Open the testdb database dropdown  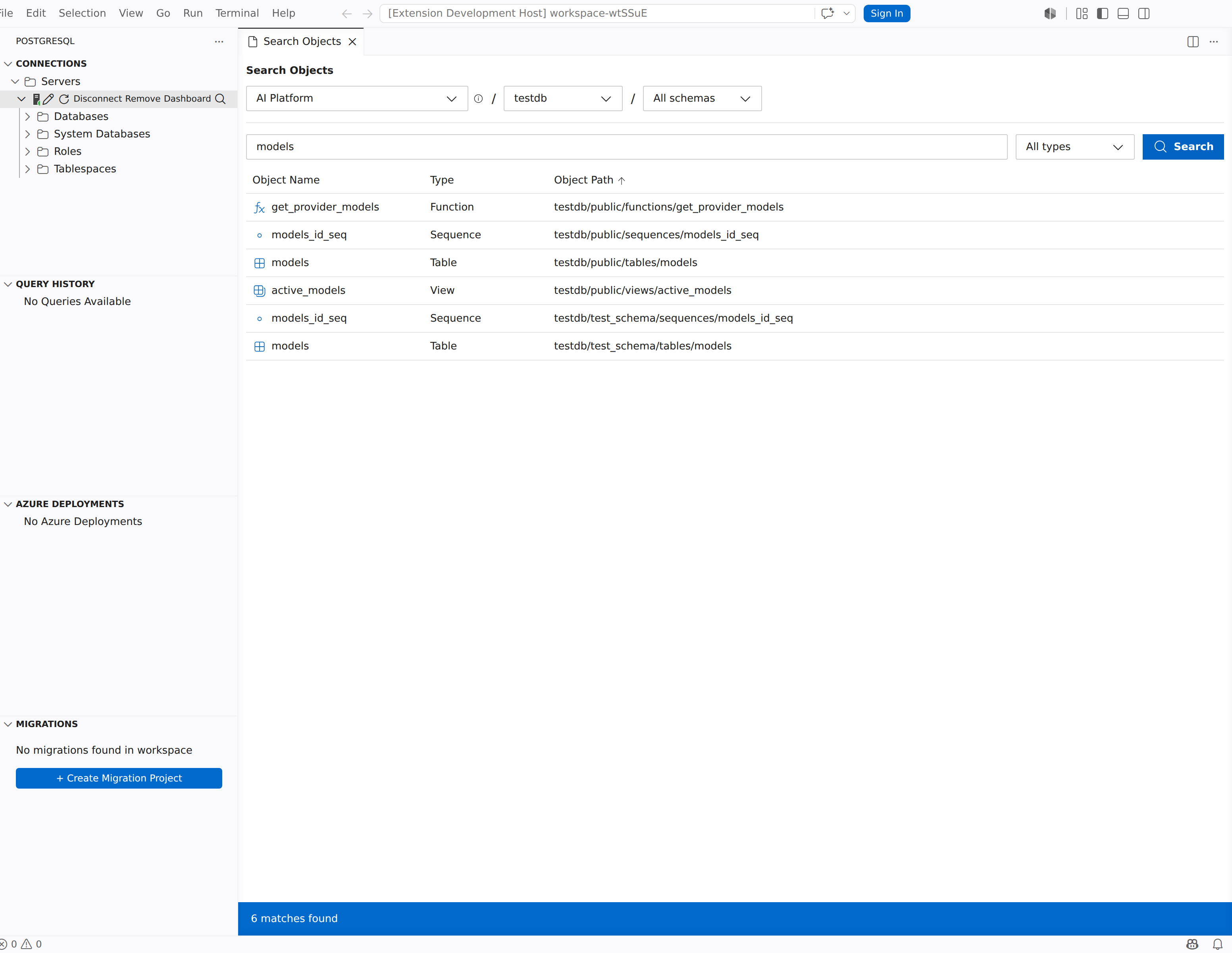[563, 99]
